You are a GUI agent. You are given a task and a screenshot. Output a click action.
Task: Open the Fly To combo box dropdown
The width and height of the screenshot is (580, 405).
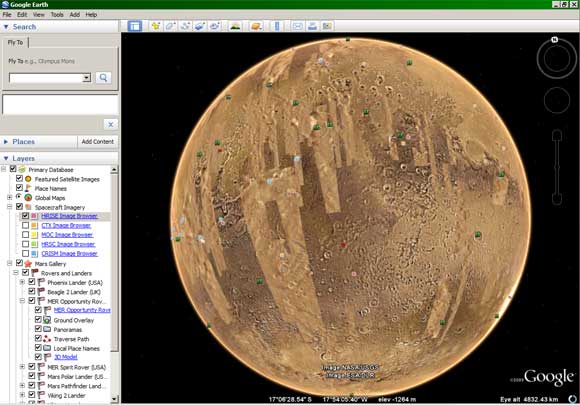tap(87, 78)
